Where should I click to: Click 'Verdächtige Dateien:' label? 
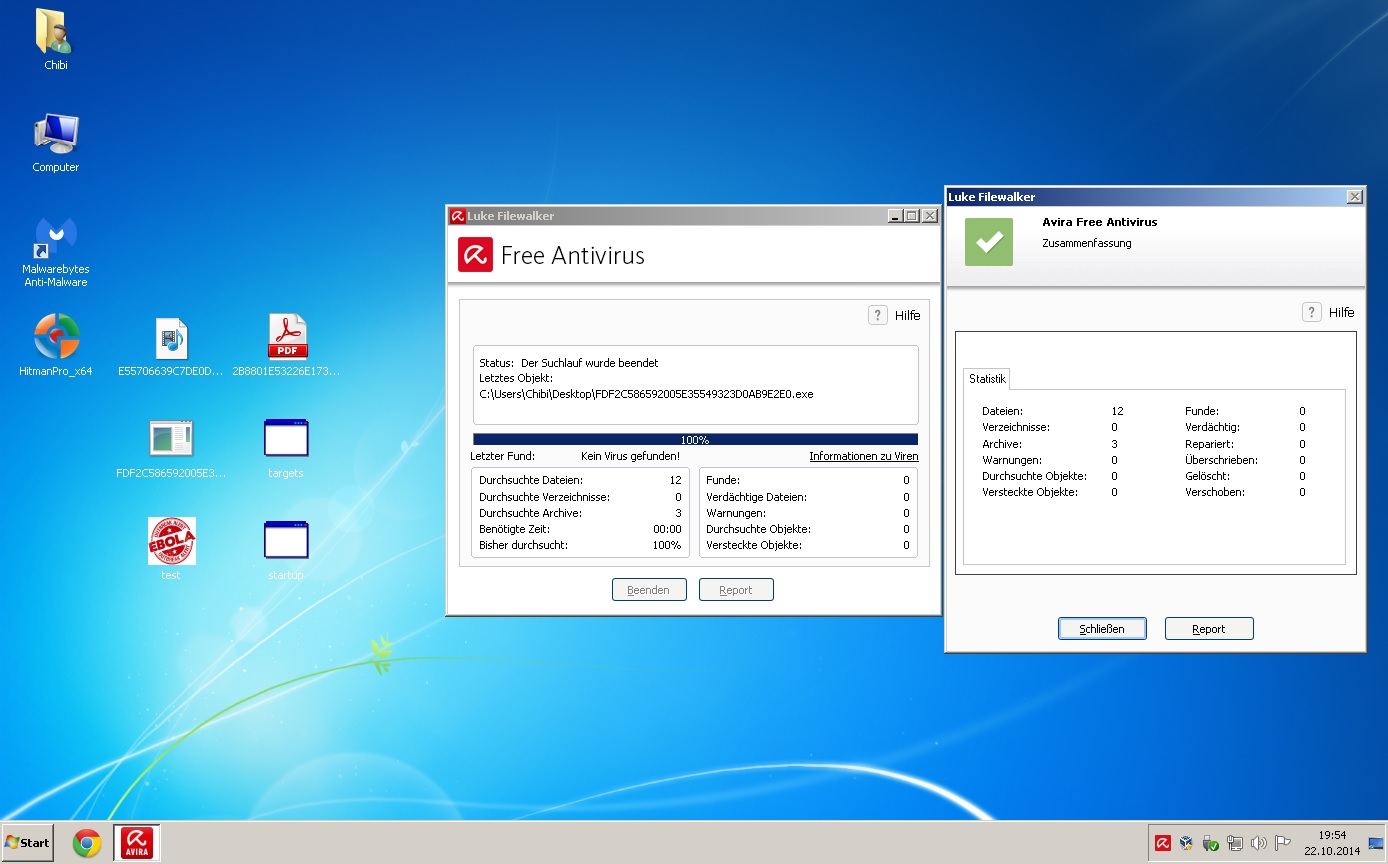coord(756,497)
